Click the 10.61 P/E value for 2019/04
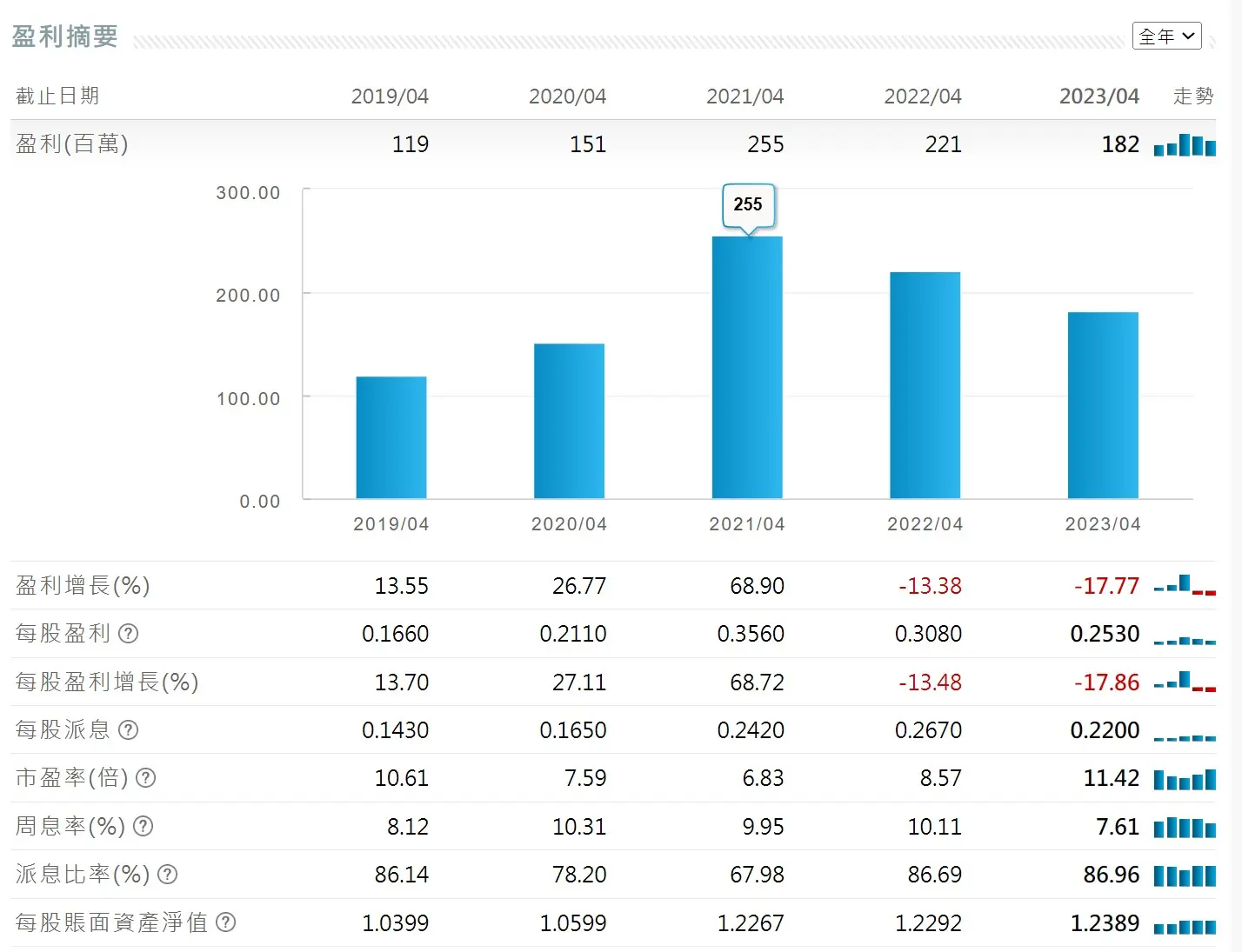 pyautogui.click(x=402, y=778)
